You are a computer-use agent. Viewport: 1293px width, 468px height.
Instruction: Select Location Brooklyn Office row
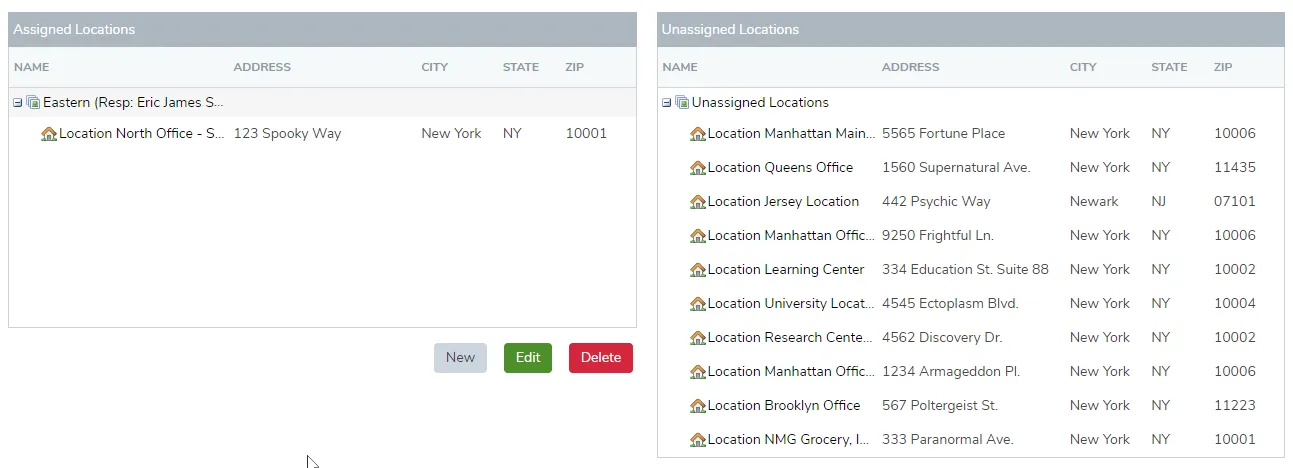pos(970,406)
